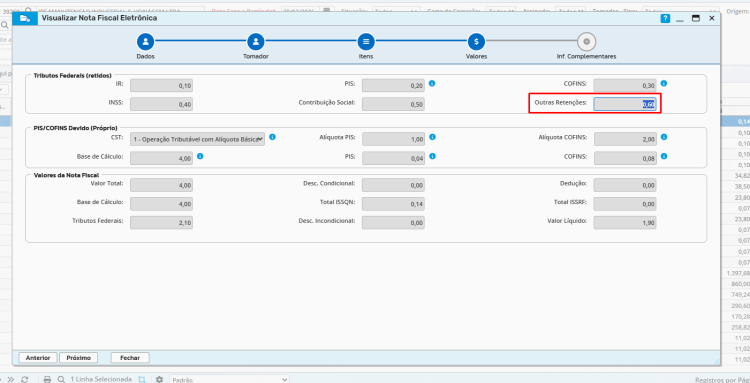Image resolution: width=750 pixels, height=383 pixels.
Task: Maximize the Visualizar Nota Fiscal window
Action: 696,18
